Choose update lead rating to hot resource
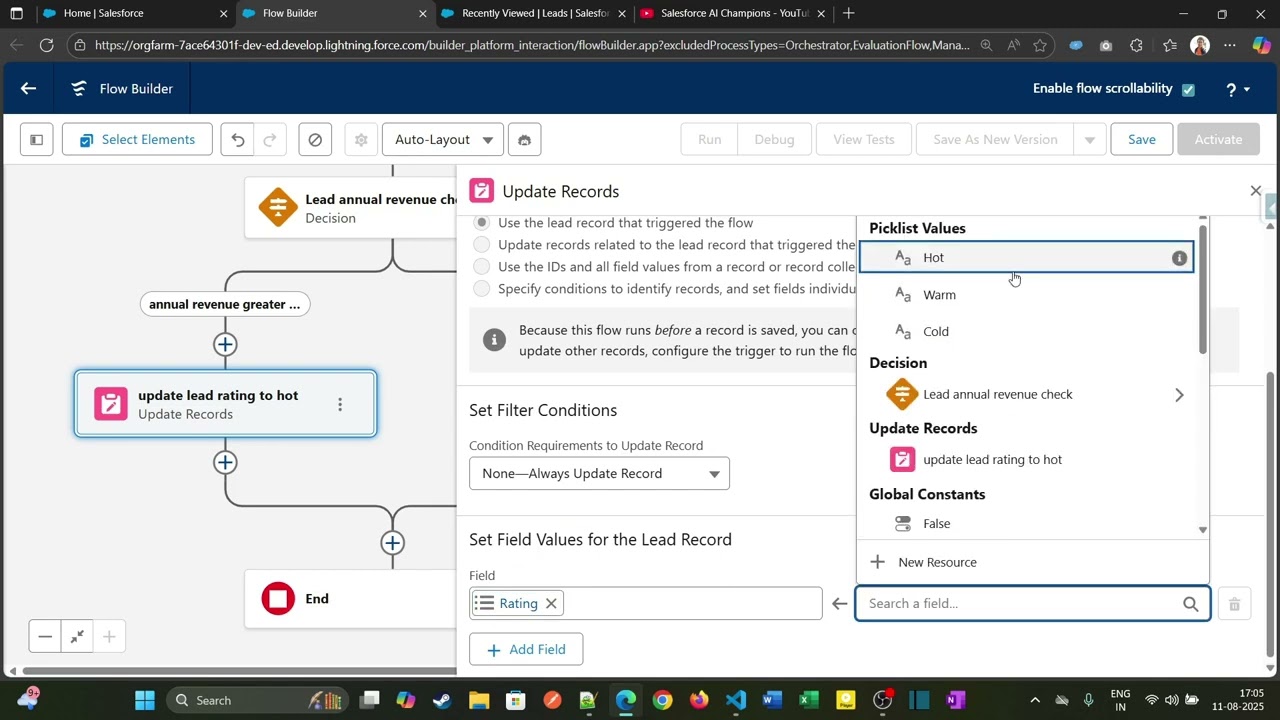1280x720 pixels. tap(1026, 460)
